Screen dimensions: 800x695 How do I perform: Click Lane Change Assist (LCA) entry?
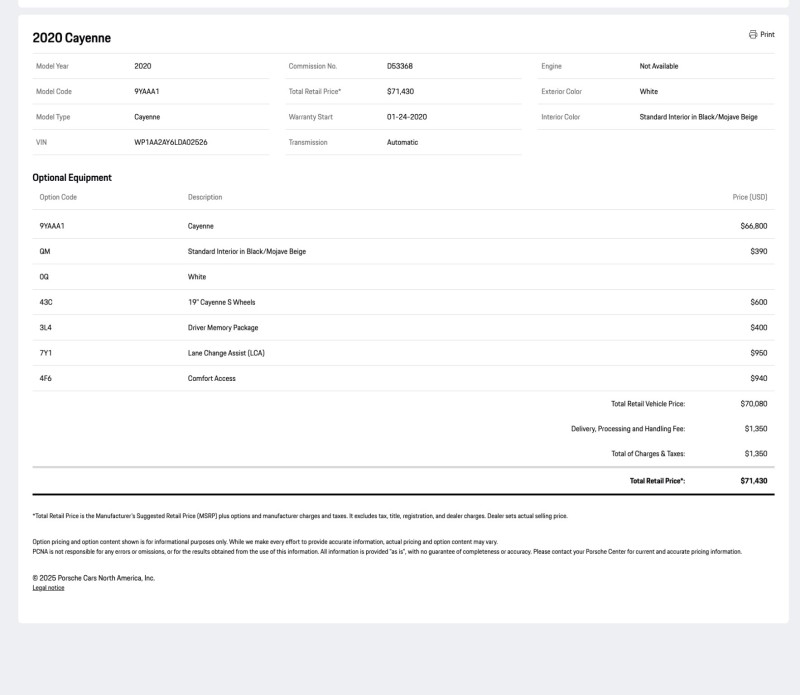point(226,353)
